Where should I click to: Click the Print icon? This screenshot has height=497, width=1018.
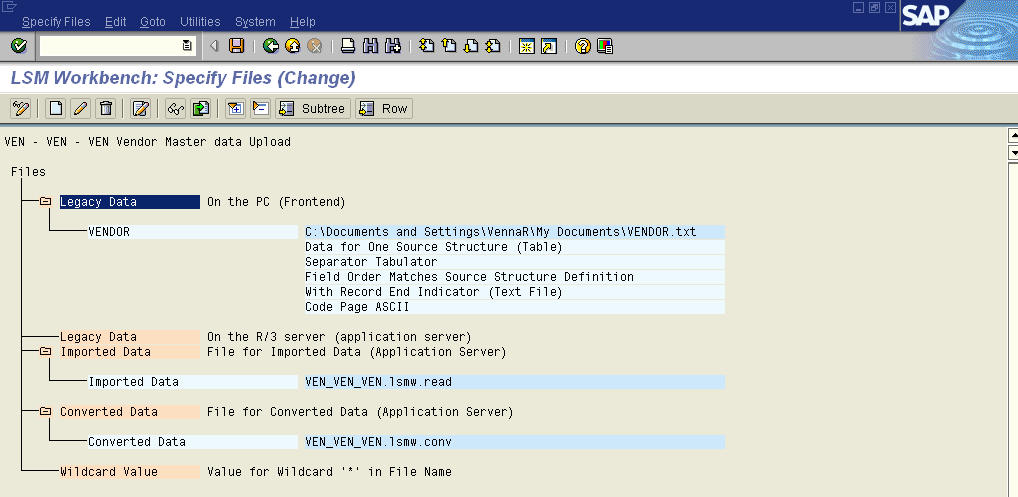[x=348, y=46]
